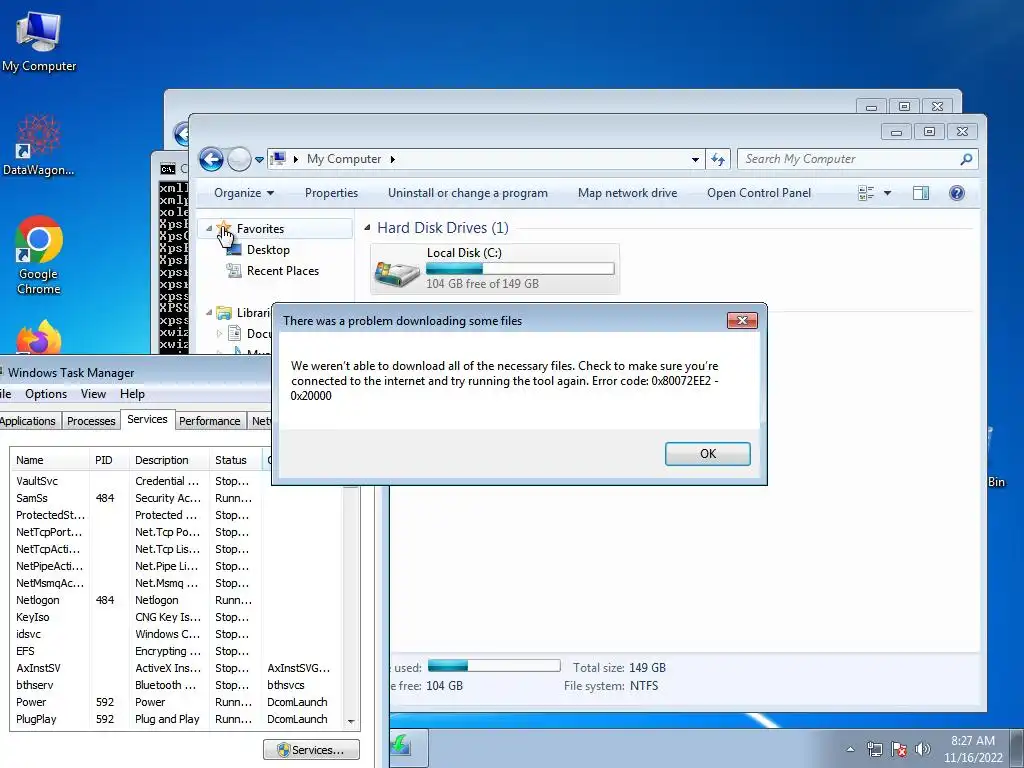This screenshot has width=1024, height=768.
Task: Open Task Manager Options menu
Action: tap(46, 394)
